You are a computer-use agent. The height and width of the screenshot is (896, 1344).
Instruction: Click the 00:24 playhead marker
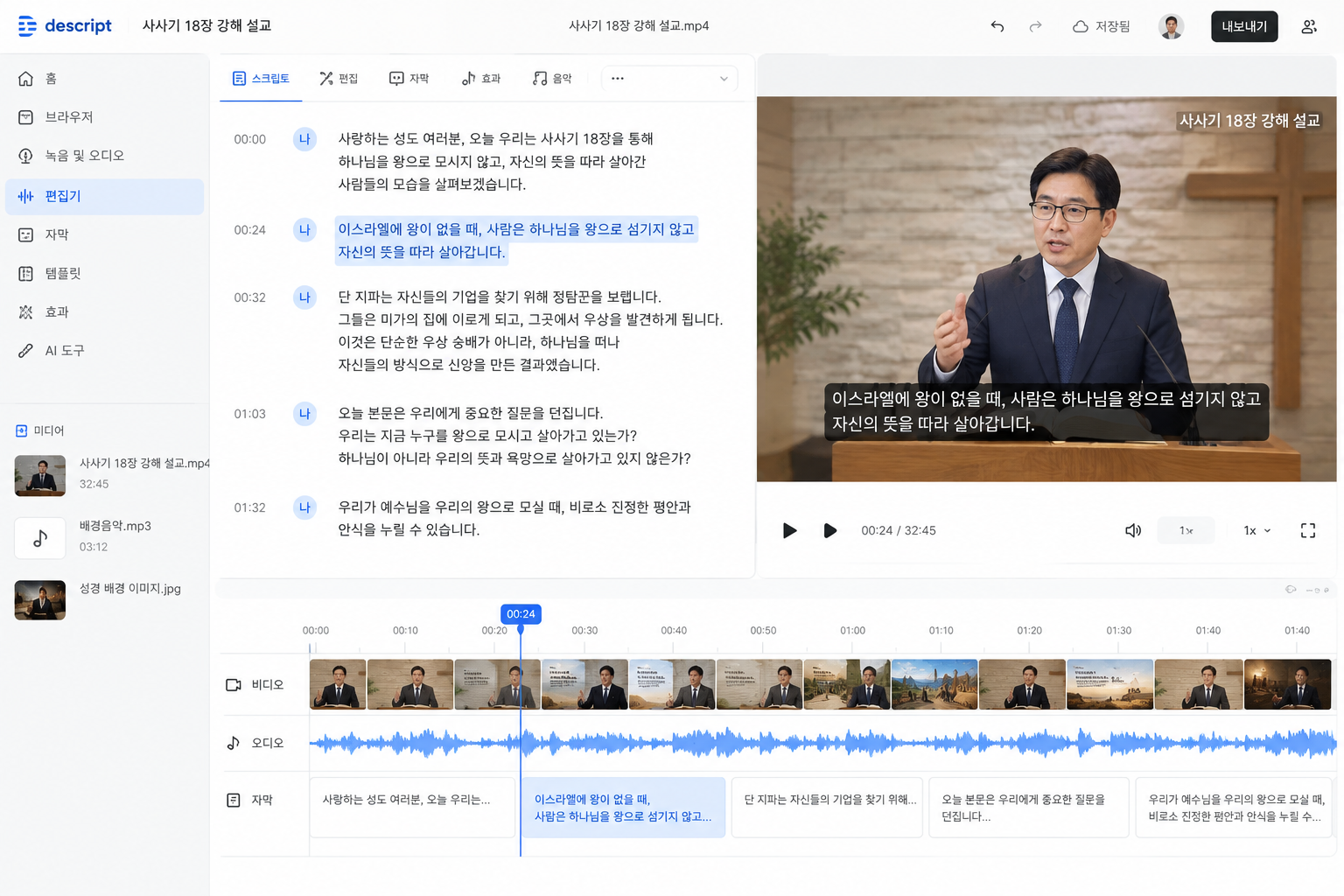[521, 614]
